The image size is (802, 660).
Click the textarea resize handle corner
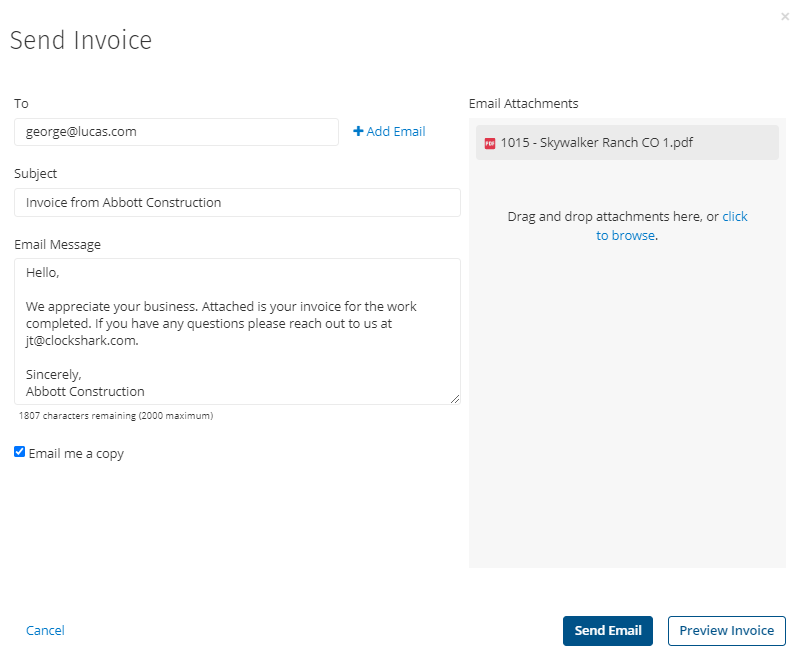[x=455, y=399]
